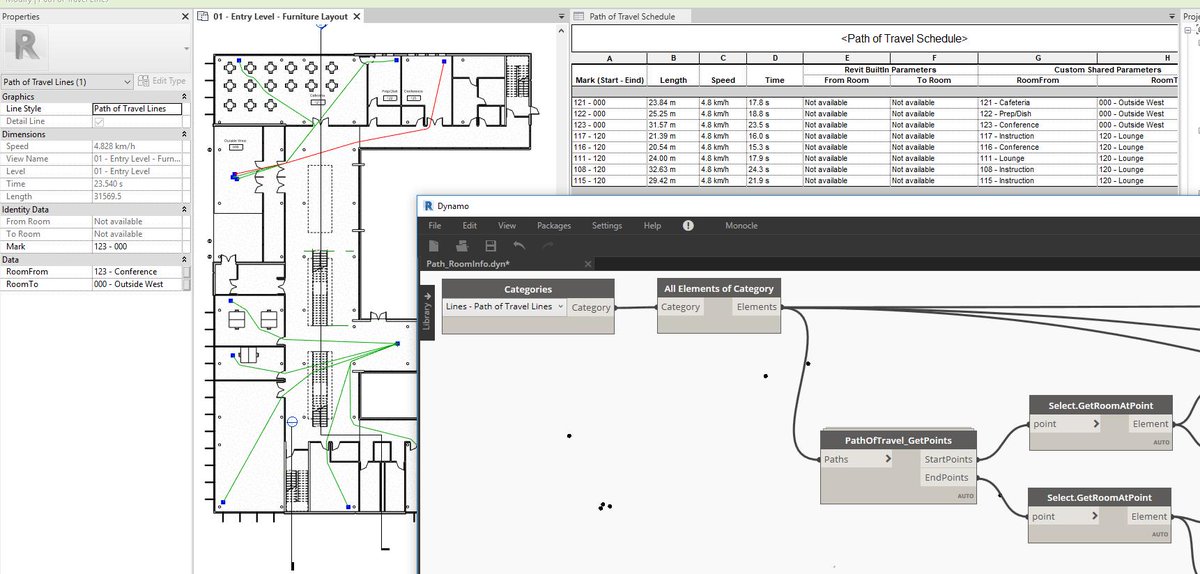Open the Packages menu in Dynamo
The height and width of the screenshot is (574, 1200).
tap(554, 226)
